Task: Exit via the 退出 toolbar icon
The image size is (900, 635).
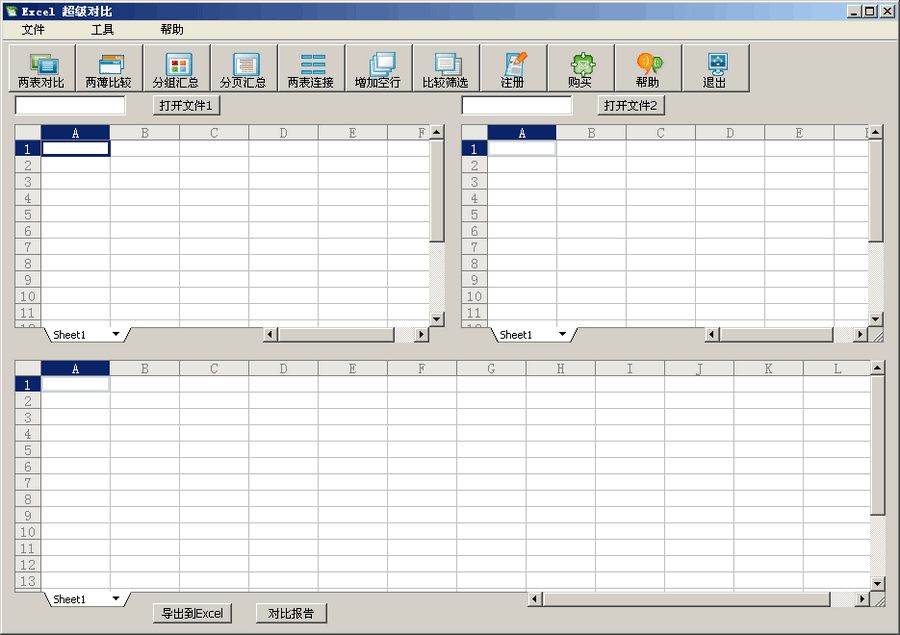Action: [717, 67]
